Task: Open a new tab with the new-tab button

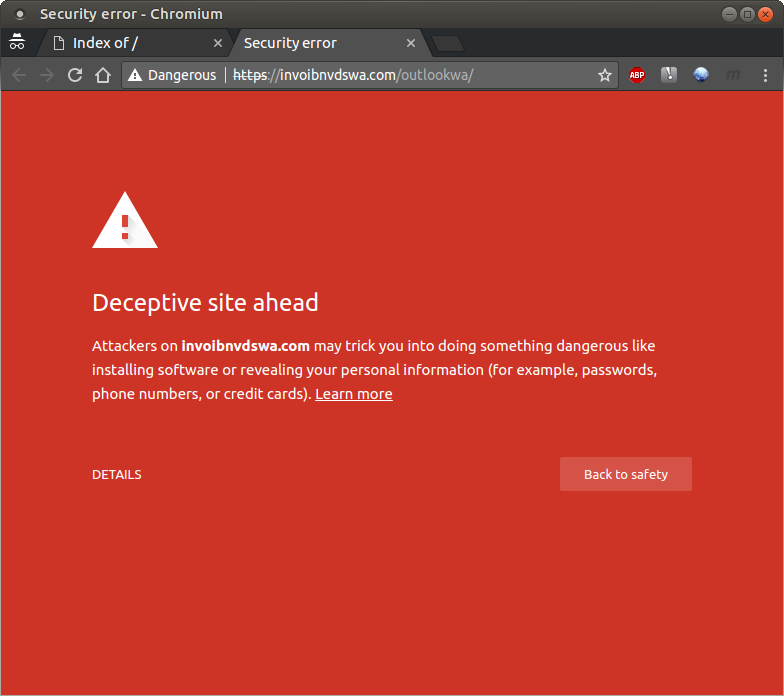Action: point(447,43)
